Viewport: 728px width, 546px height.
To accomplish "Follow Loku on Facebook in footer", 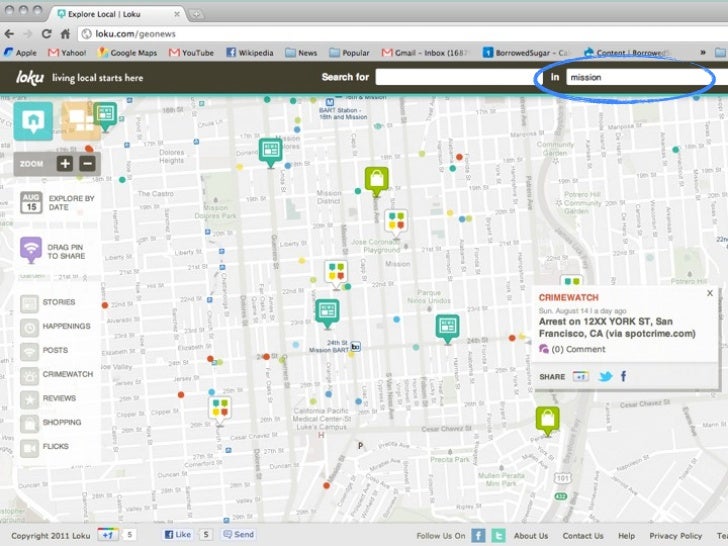I will click(479, 536).
